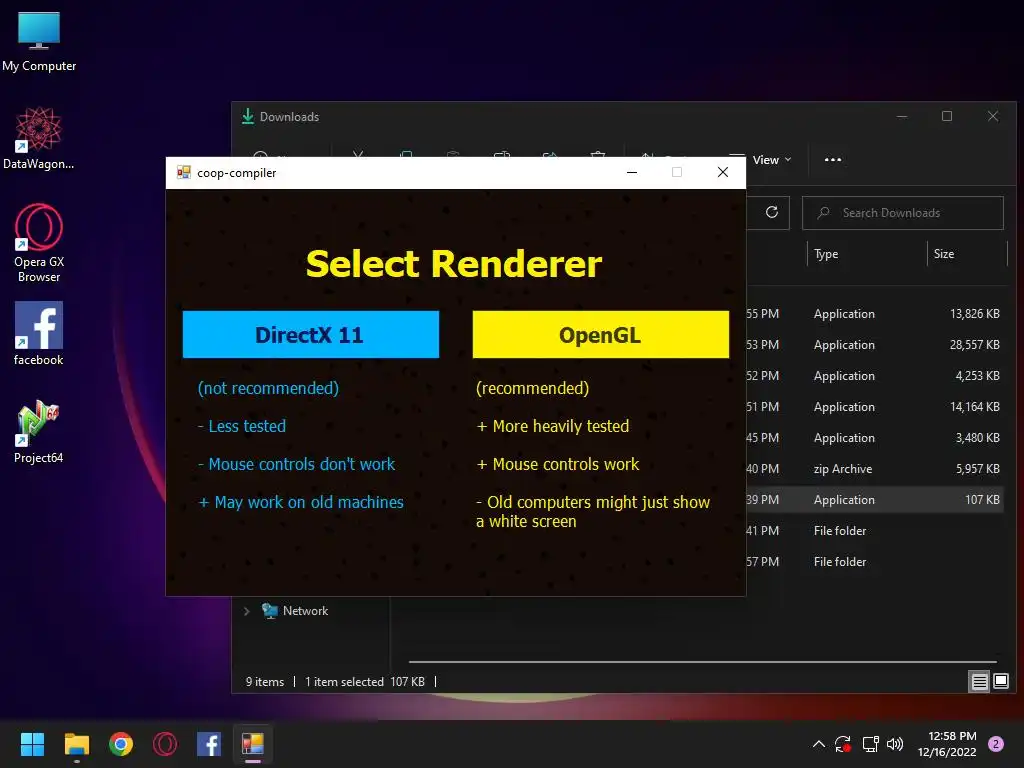Open the DataWagon desktop shortcut
The width and height of the screenshot is (1024, 768).
point(39,138)
